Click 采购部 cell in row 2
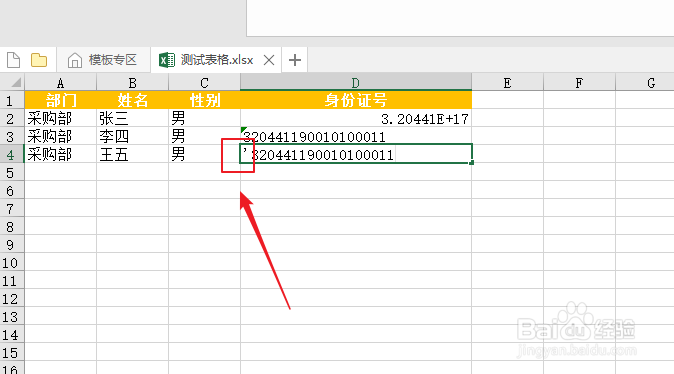The height and width of the screenshot is (374, 674). point(61,118)
